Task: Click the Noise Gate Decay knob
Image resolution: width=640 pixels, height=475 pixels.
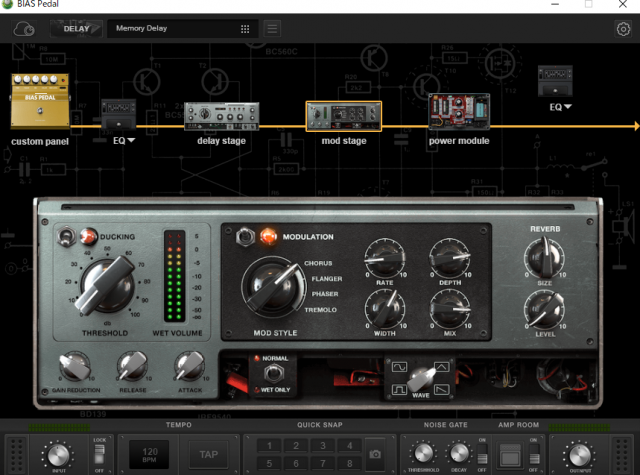Action: coord(459,453)
